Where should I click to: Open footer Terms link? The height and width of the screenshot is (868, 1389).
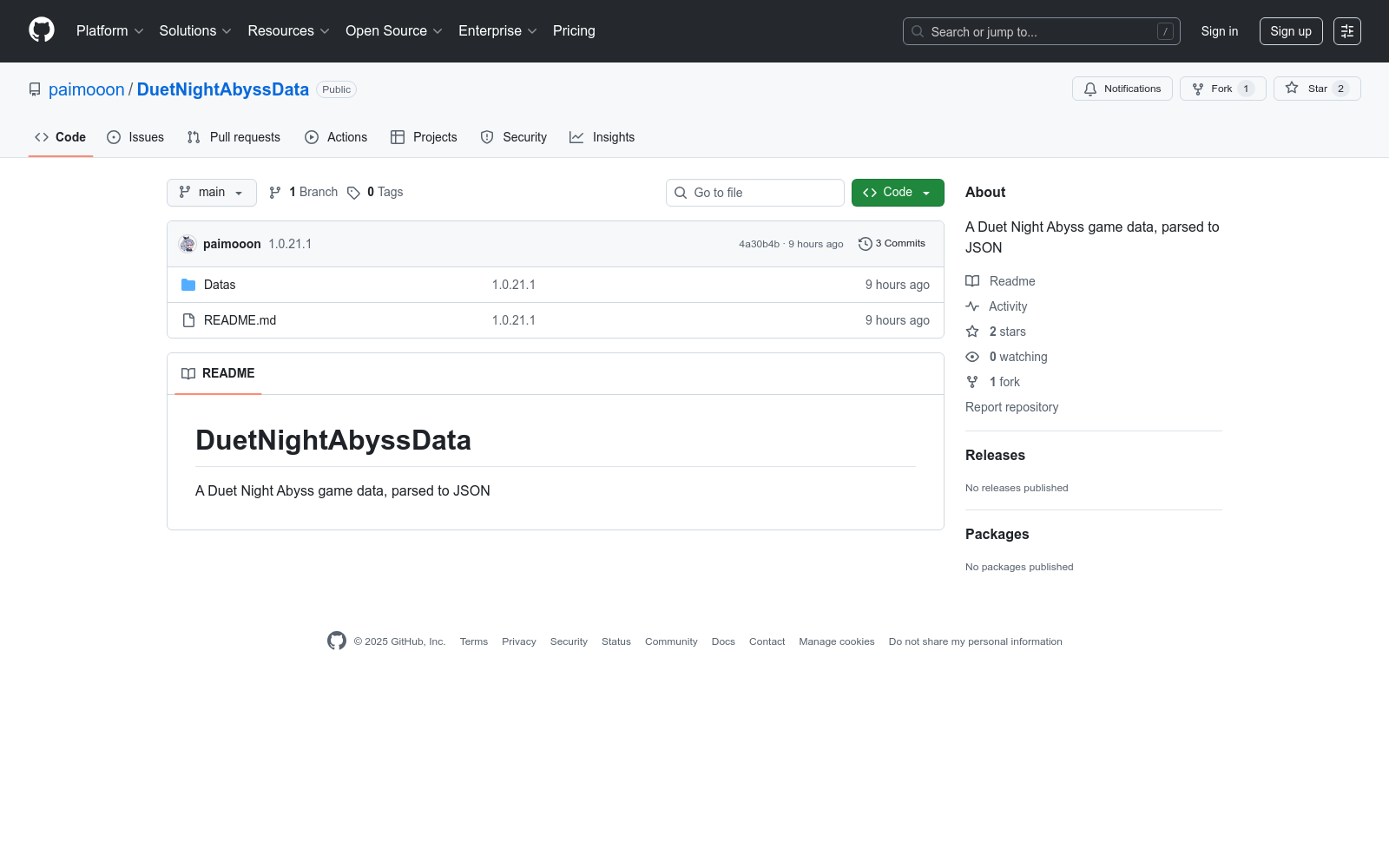pos(474,641)
